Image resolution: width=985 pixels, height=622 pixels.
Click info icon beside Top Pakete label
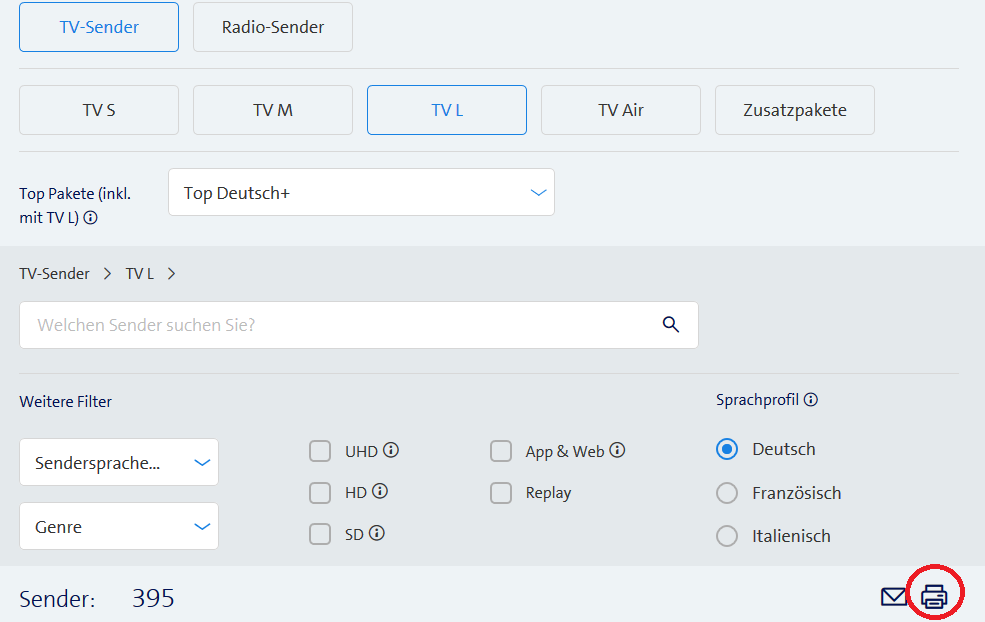(91, 218)
